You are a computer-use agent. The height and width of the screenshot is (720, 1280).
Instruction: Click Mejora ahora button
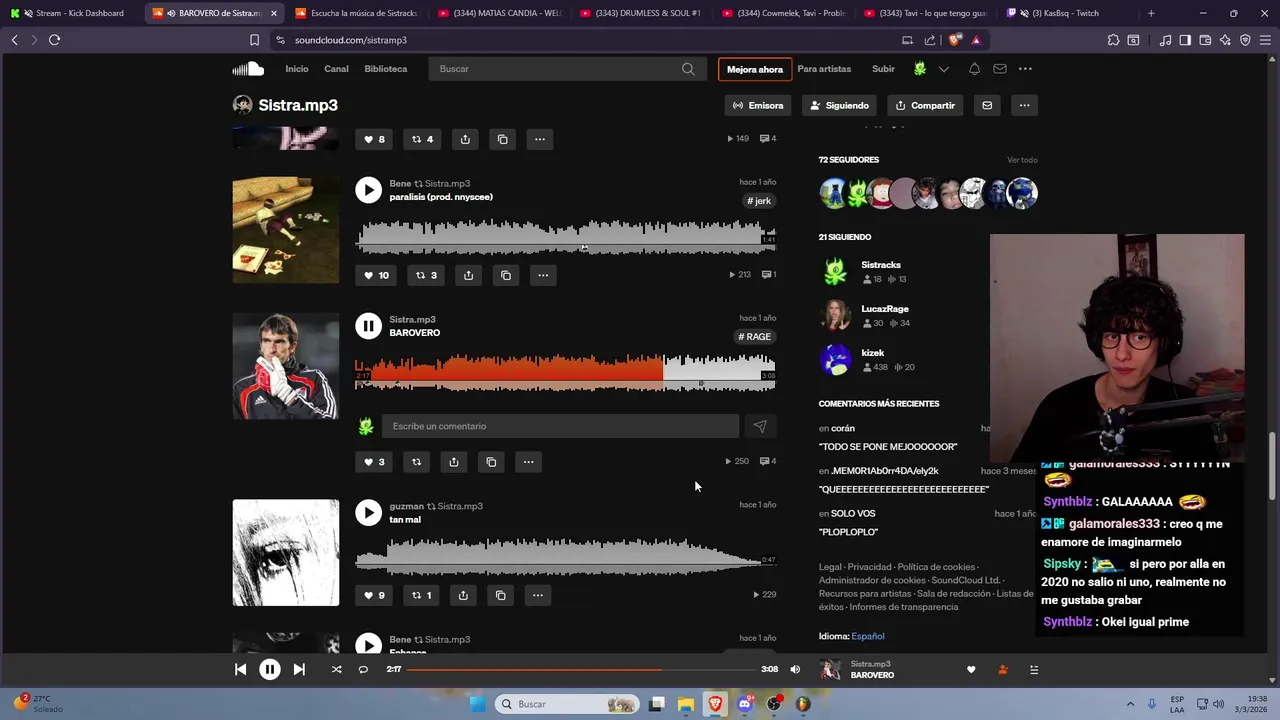click(x=755, y=69)
